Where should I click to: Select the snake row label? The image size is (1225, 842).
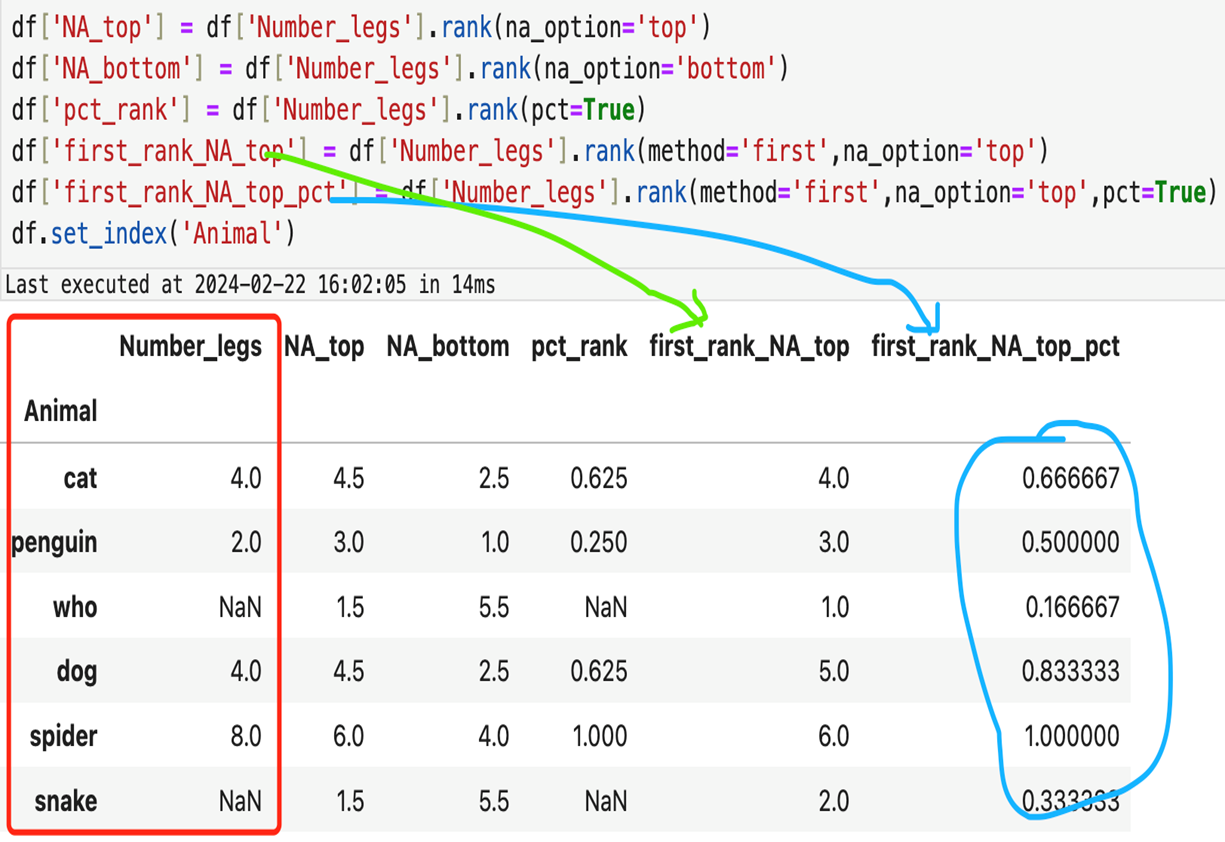[66, 801]
